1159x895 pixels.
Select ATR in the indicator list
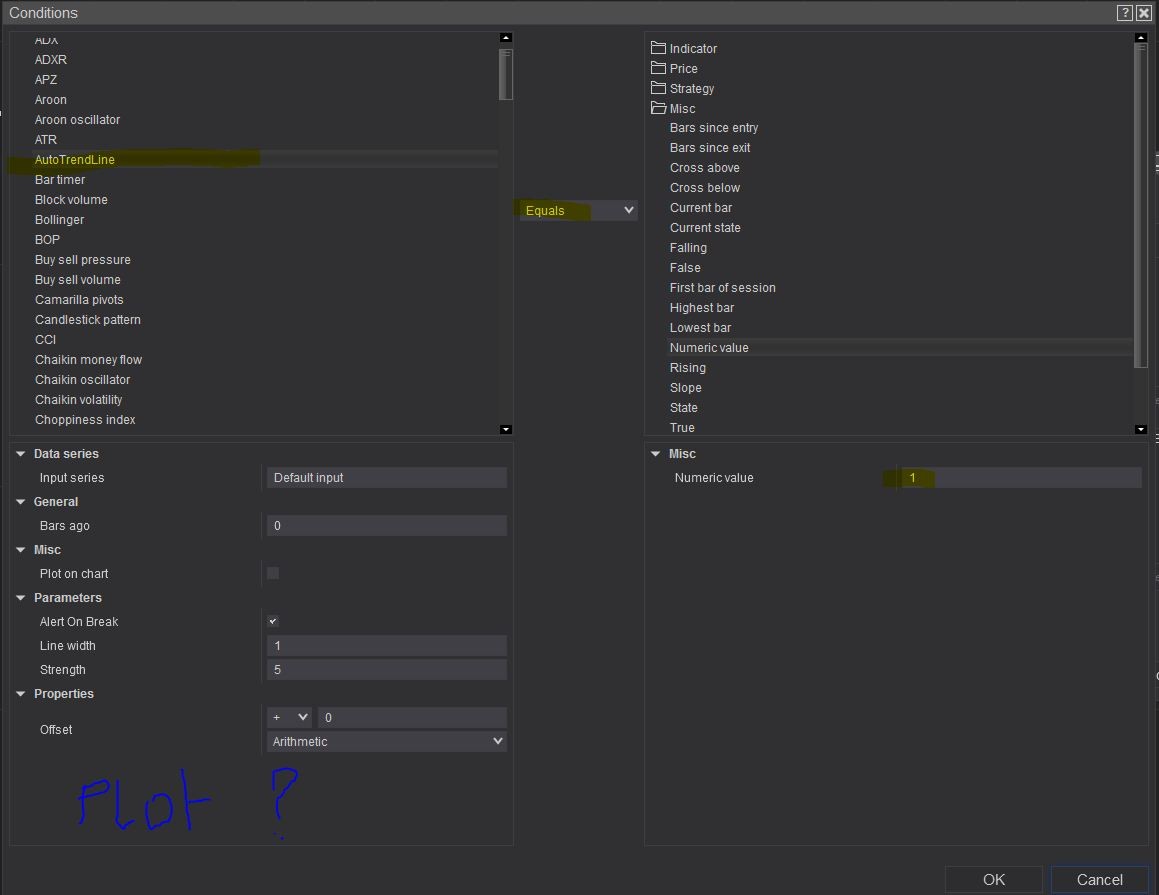[x=46, y=140]
